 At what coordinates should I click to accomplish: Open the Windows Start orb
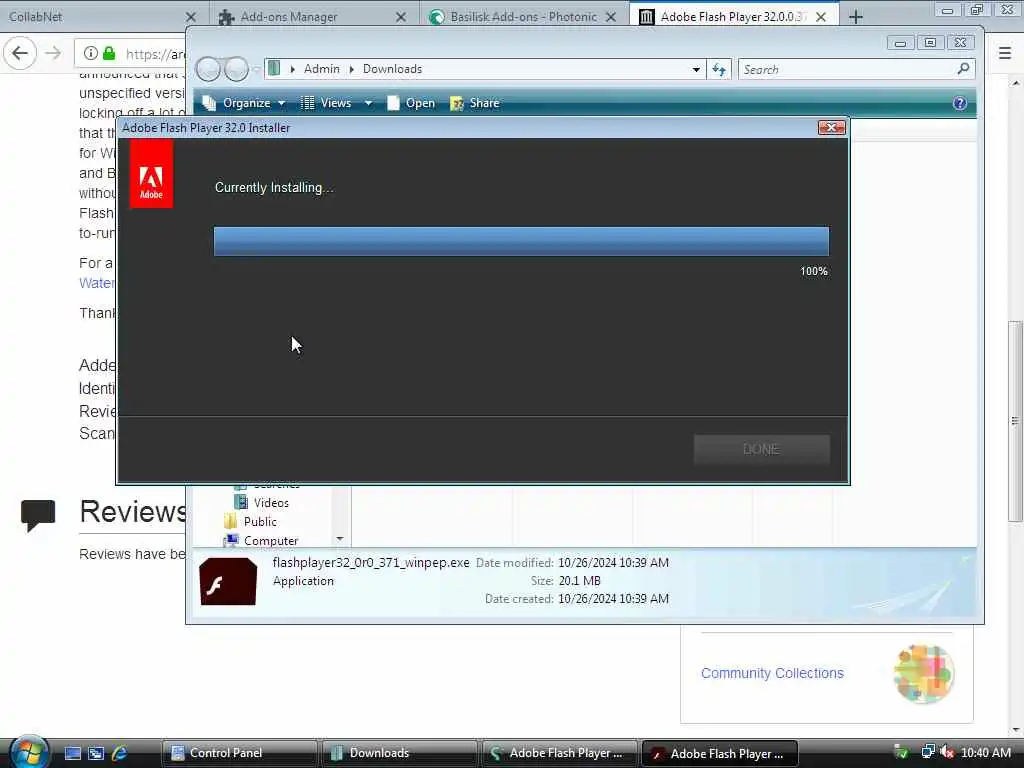[x=29, y=752]
